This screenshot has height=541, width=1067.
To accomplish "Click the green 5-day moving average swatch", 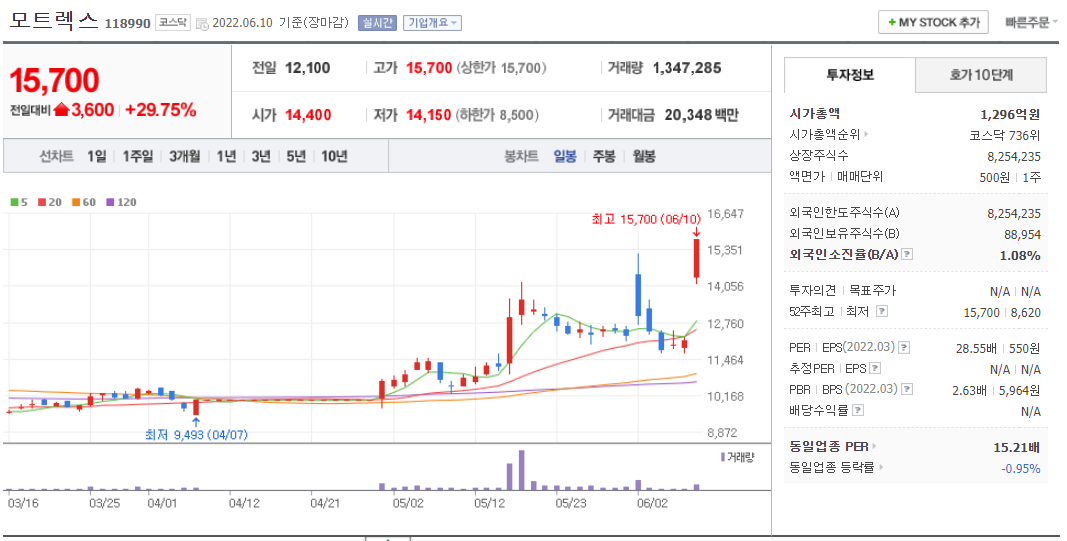I will click(14, 202).
